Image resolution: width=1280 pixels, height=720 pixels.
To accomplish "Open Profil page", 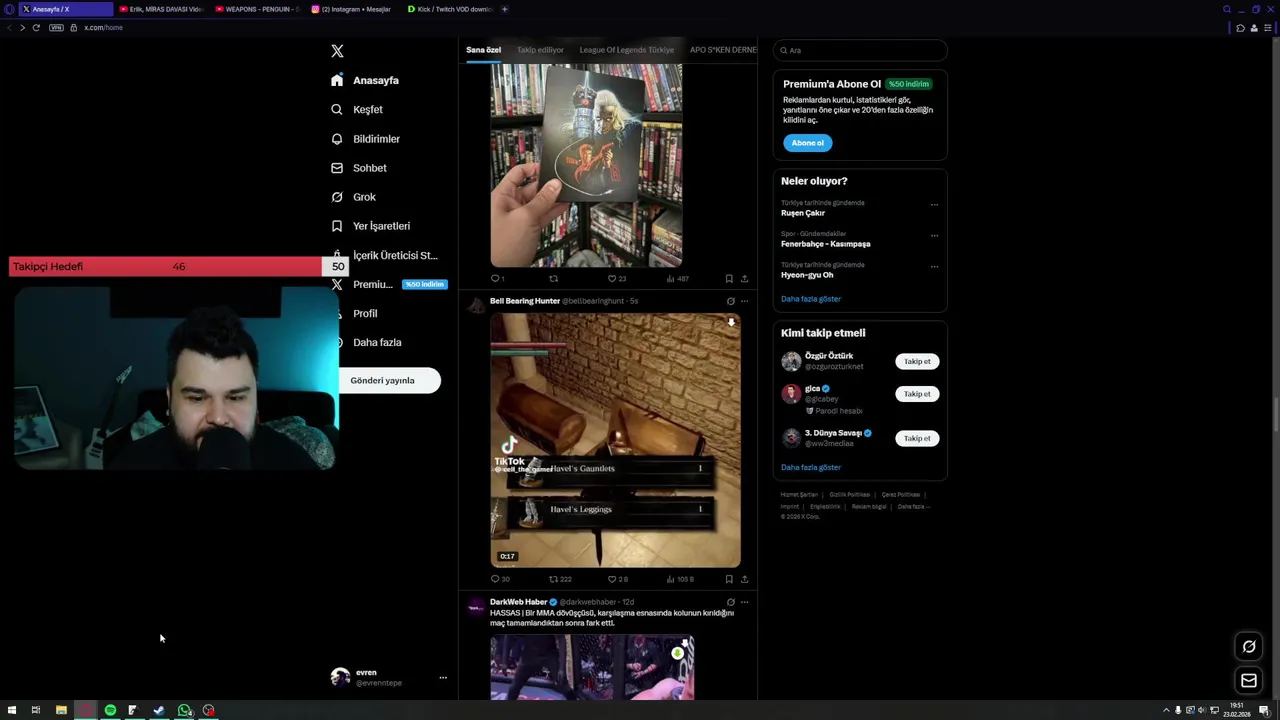I will point(354,313).
